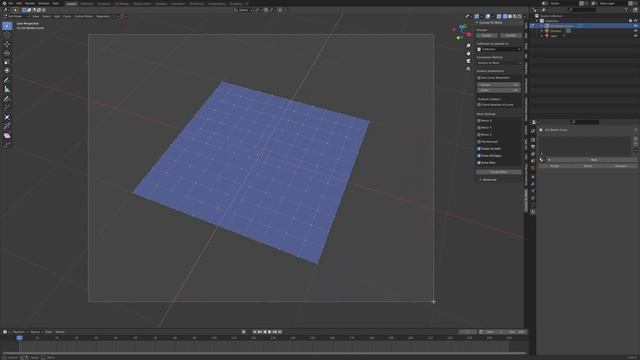Open the outliner filter icon
This screenshot has width=640, height=360.
coord(627,10)
